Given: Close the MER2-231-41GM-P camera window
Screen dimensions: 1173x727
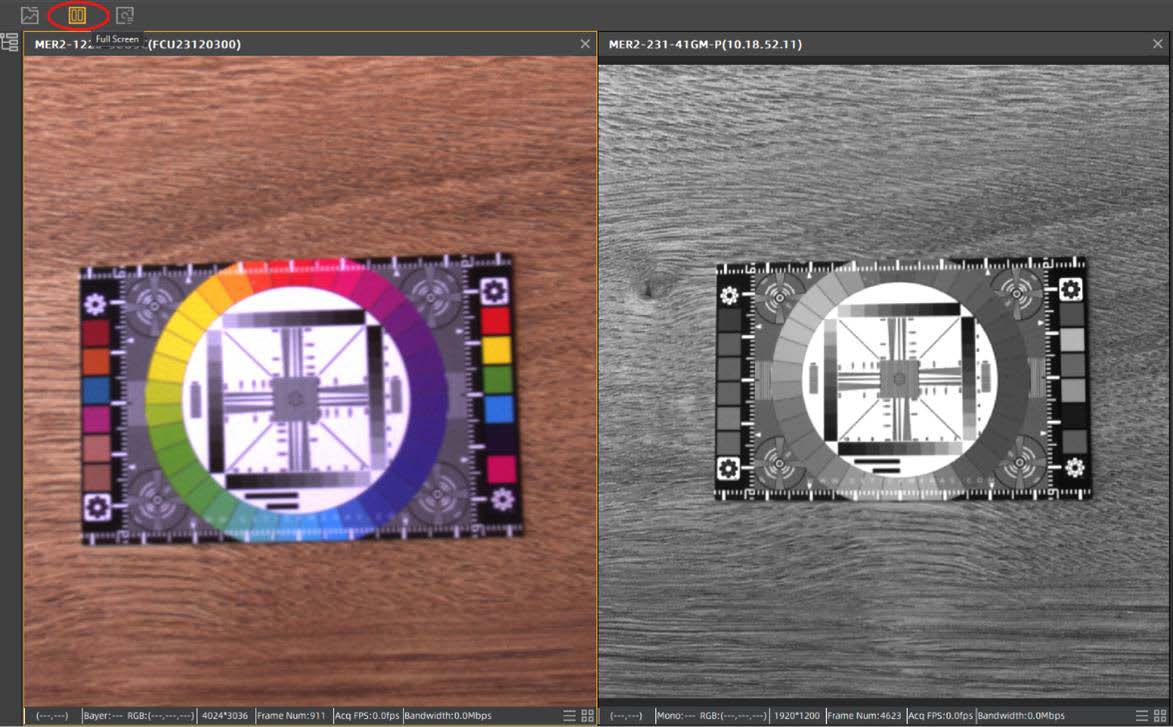Looking at the screenshot, I should 1159,44.
